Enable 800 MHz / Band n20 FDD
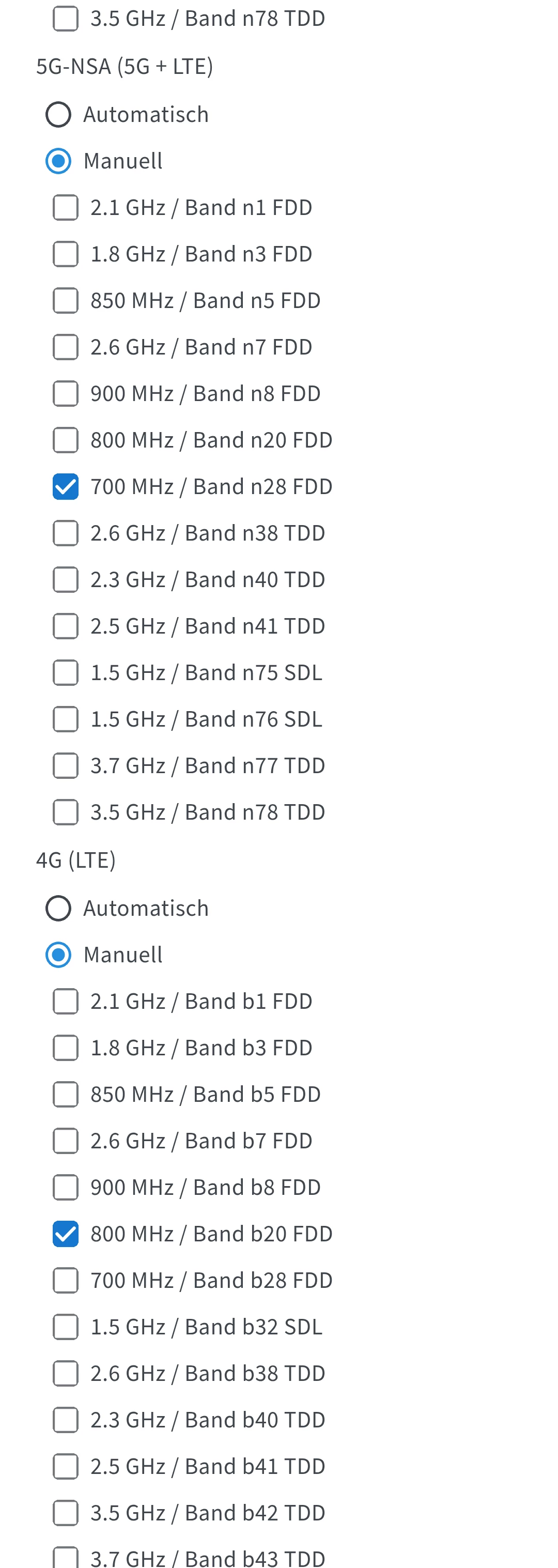 65,440
